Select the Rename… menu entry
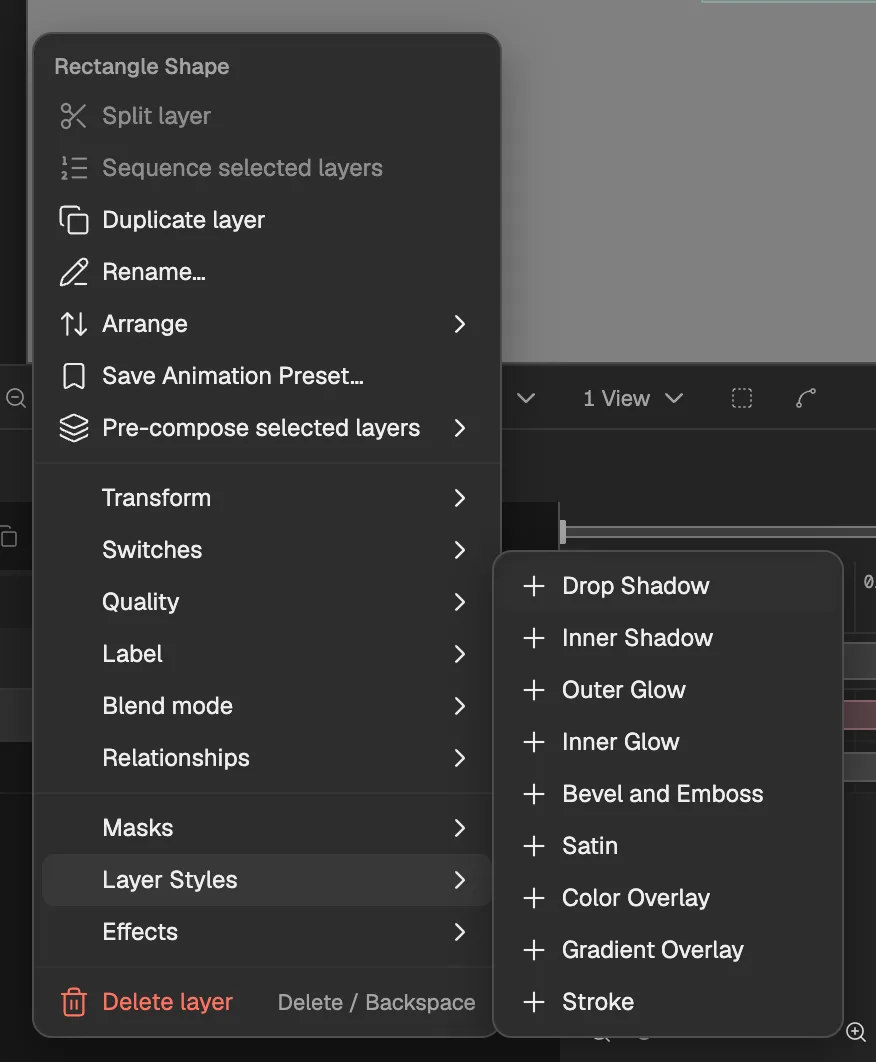The height and width of the screenshot is (1062, 876). point(267,272)
